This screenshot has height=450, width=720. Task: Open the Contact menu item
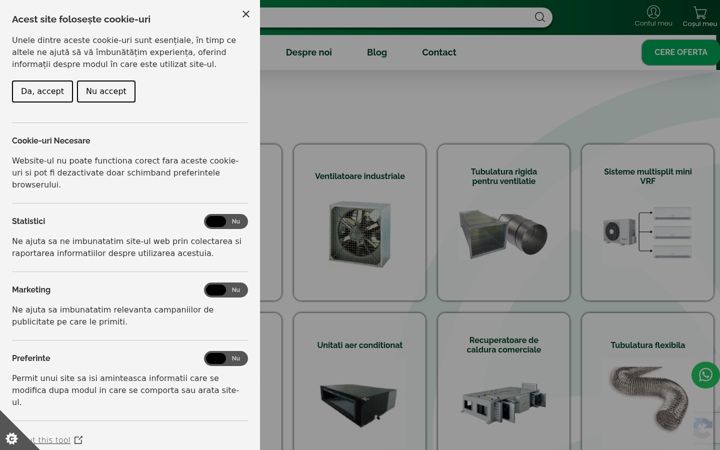(439, 52)
